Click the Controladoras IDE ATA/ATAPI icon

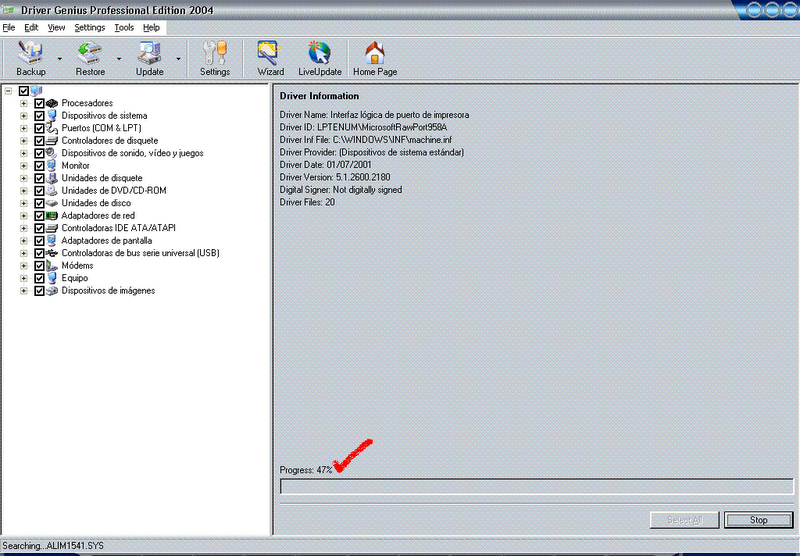(x=52, y=228)
